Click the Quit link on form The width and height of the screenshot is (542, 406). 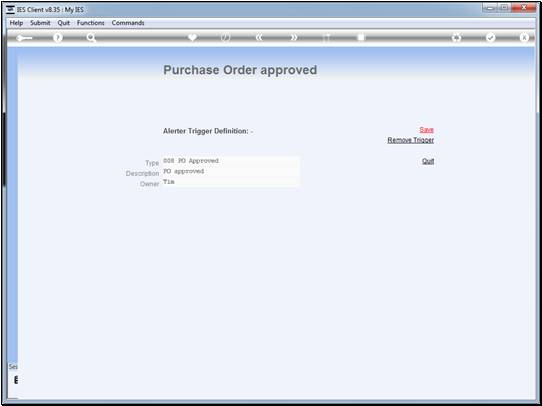click(x=428, y=161)
